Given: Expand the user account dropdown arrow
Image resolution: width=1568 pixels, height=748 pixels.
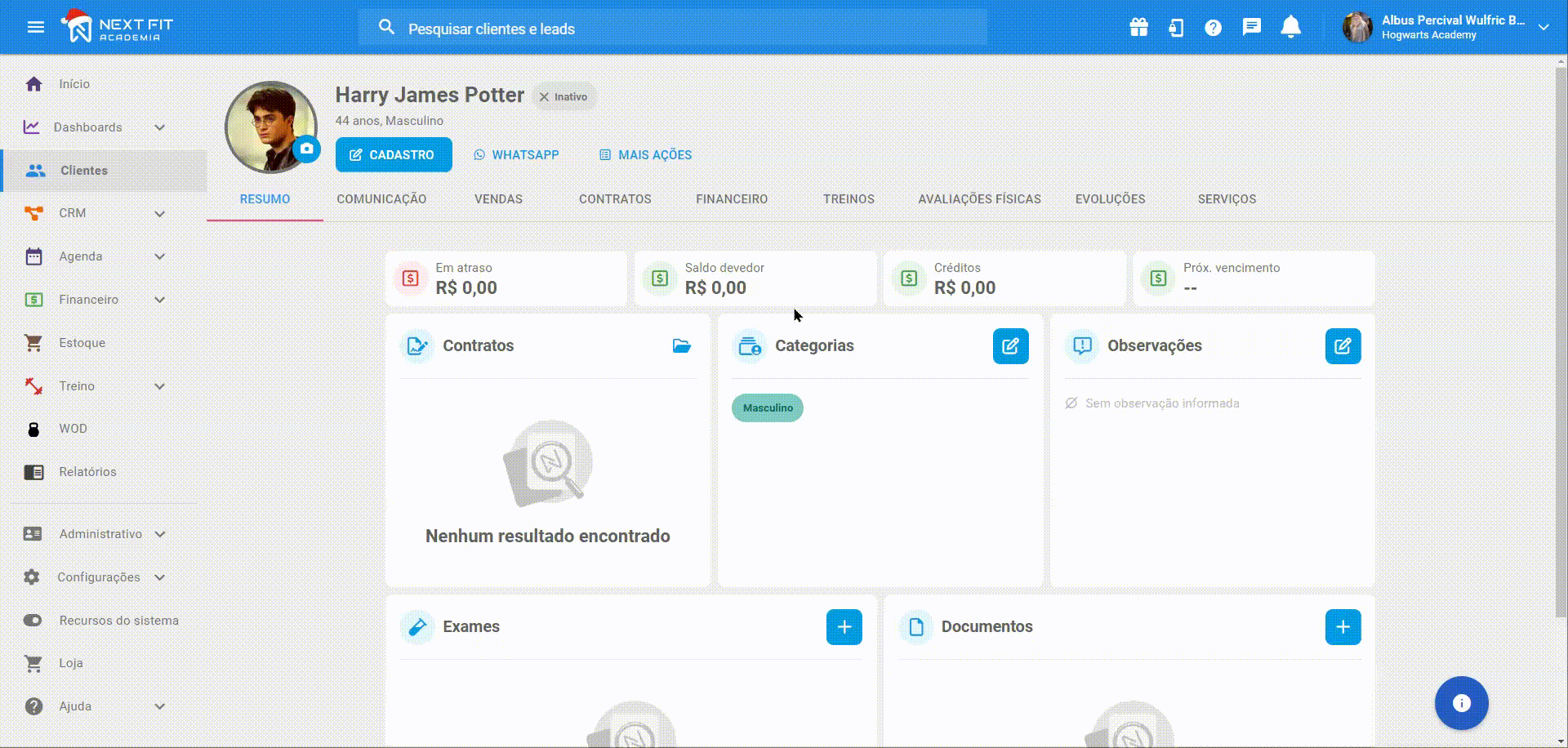Looking at the screenshot, I should tap(1543, 27).
